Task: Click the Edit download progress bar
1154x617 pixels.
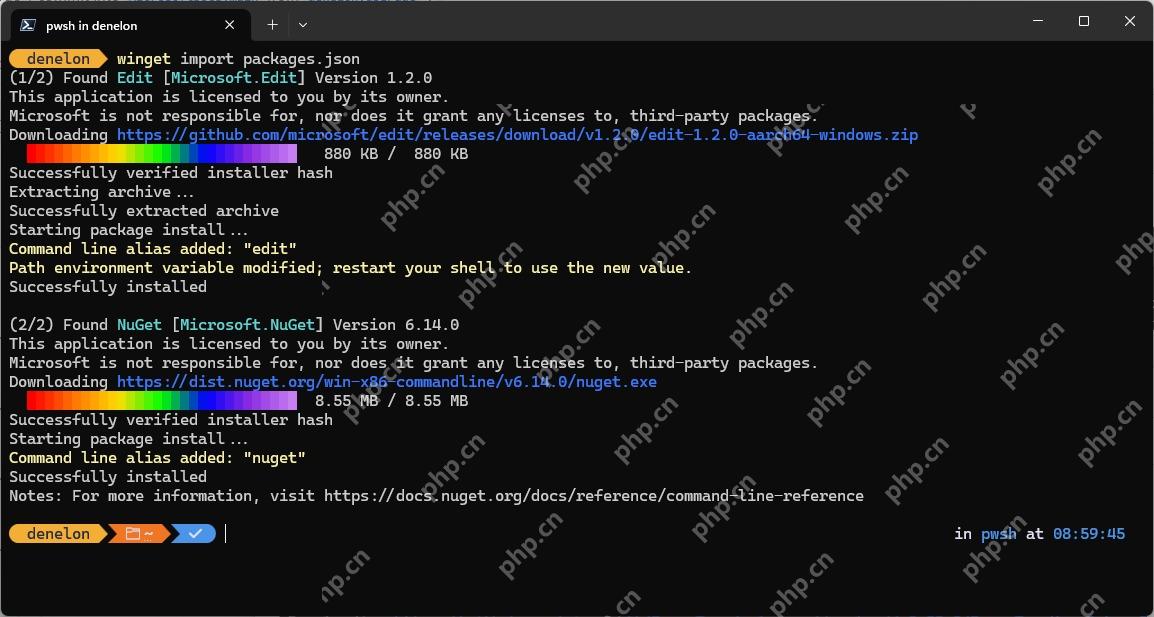Action: pos(162,153)
